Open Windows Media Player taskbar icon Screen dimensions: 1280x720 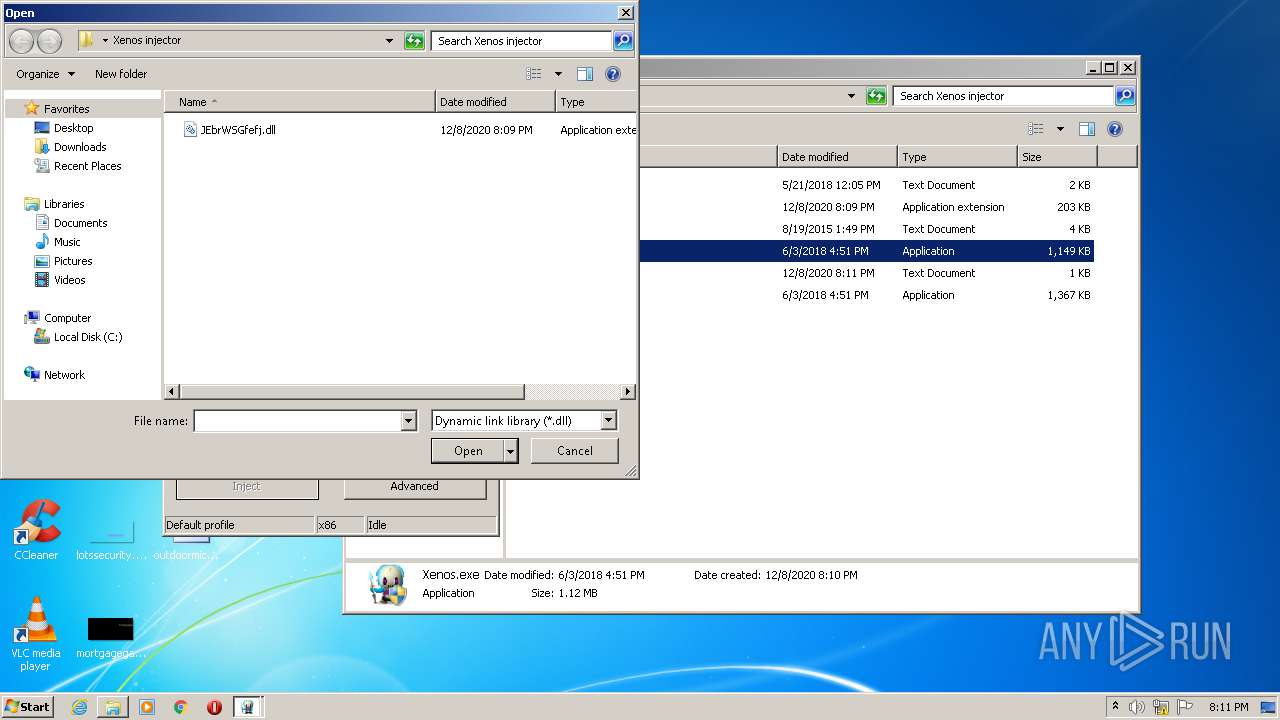147,707
